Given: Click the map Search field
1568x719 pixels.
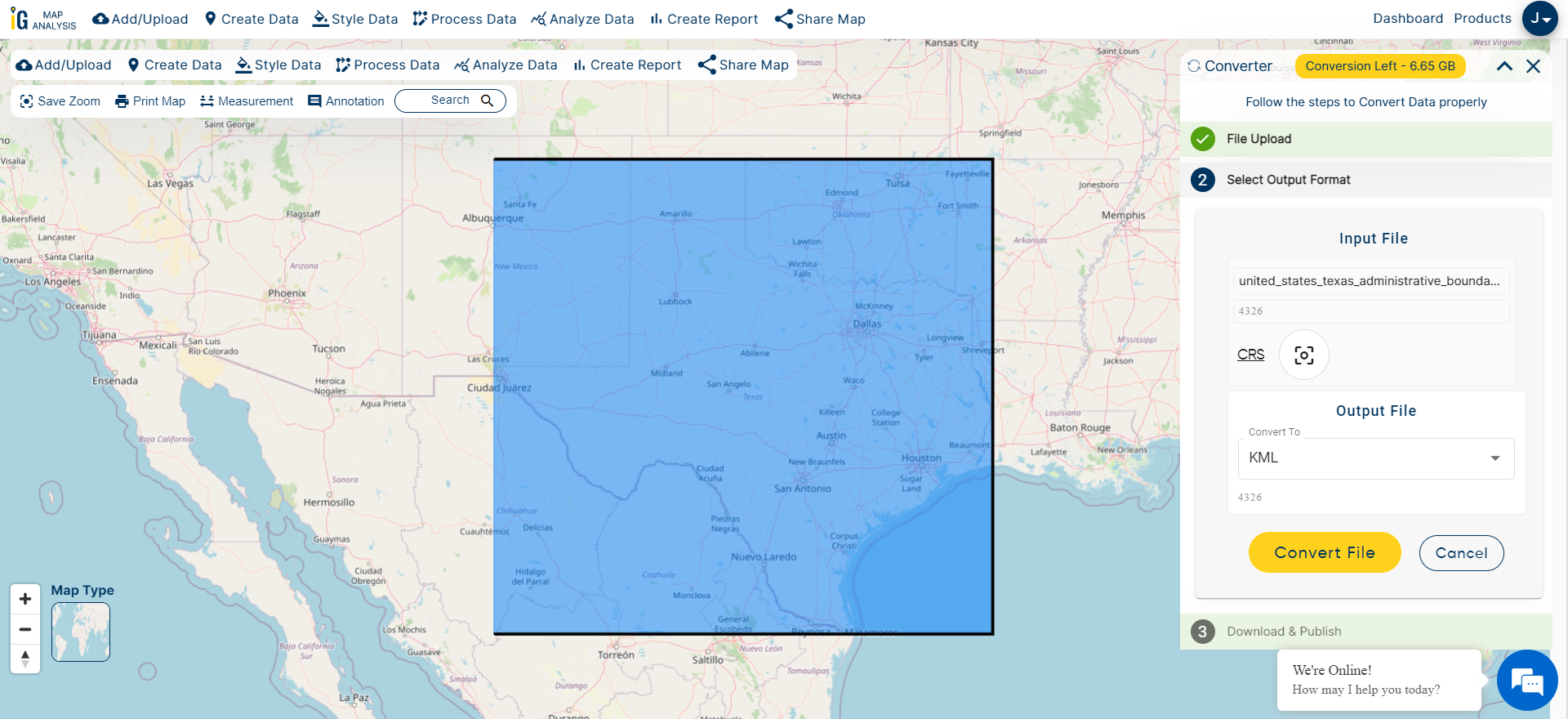Looking at the screenshot, I should [450, 100].
